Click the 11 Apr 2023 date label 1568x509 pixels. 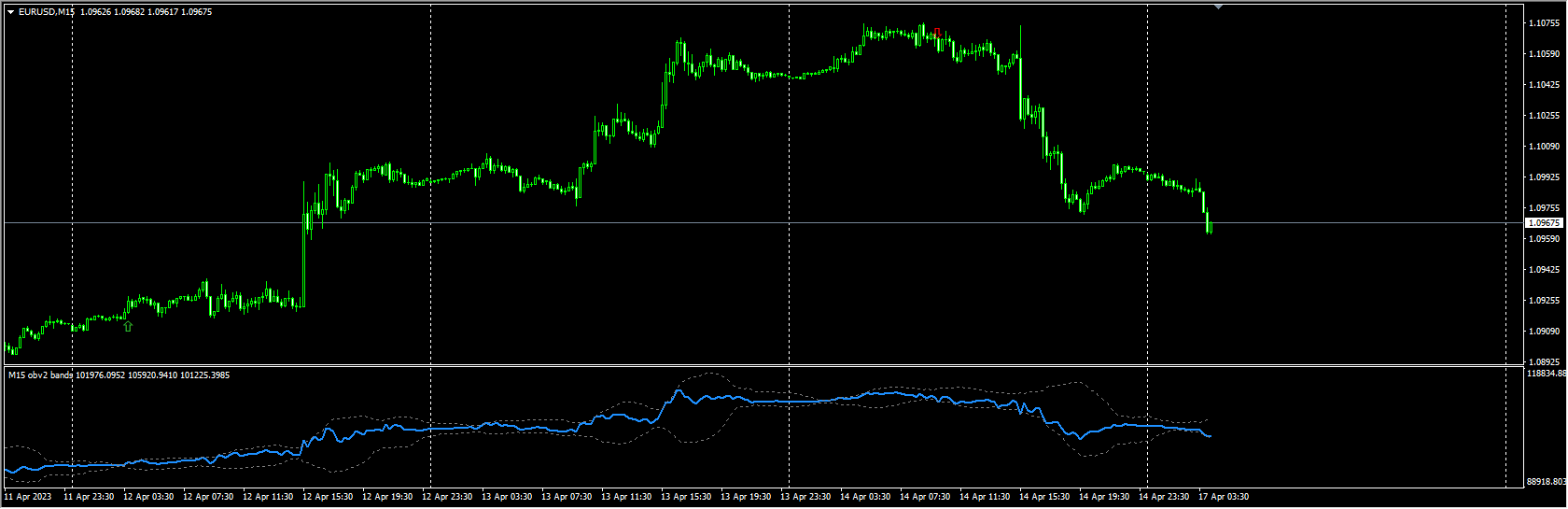28,497
